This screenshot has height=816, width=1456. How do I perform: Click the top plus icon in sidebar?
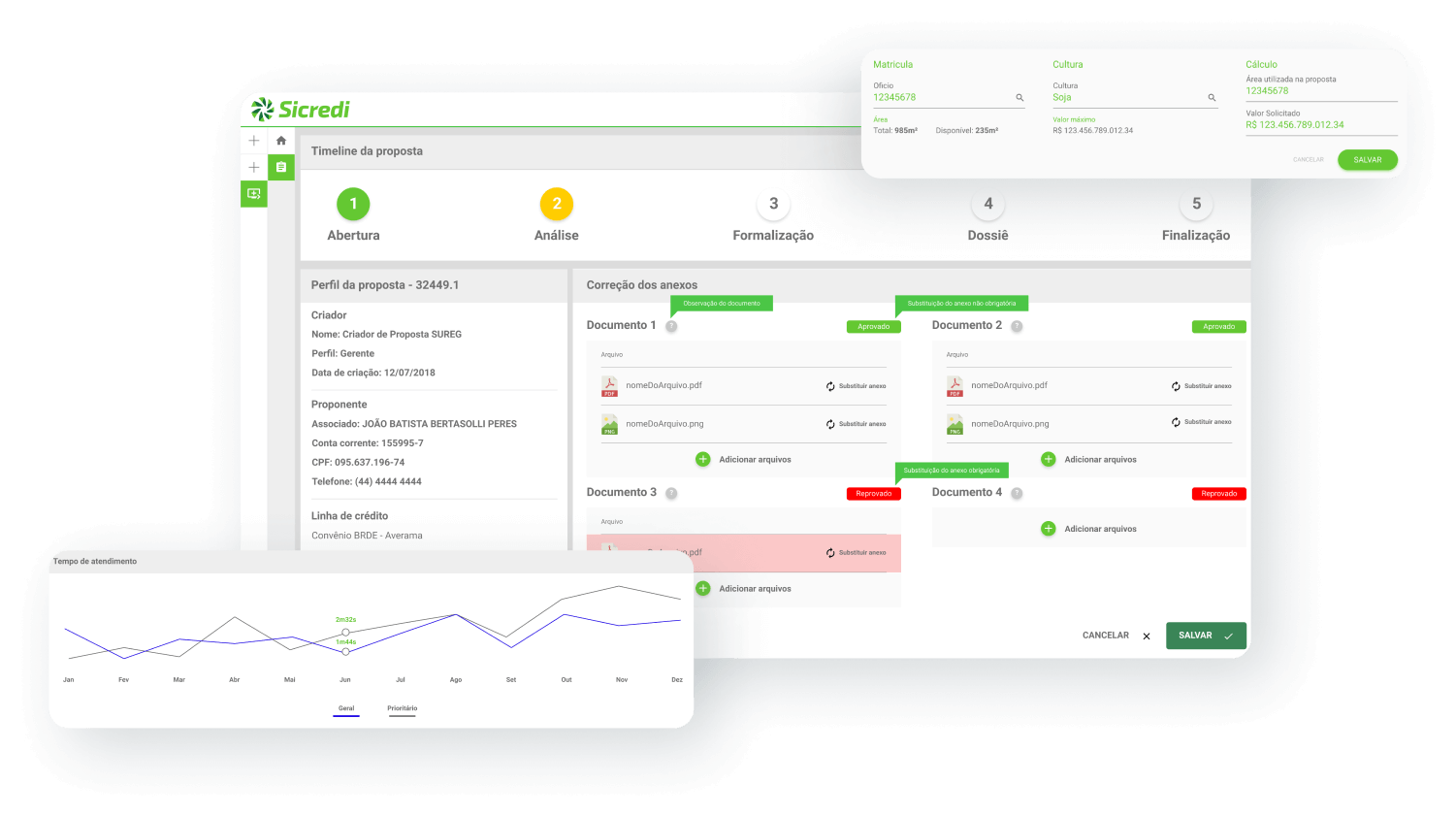point(254,141)
